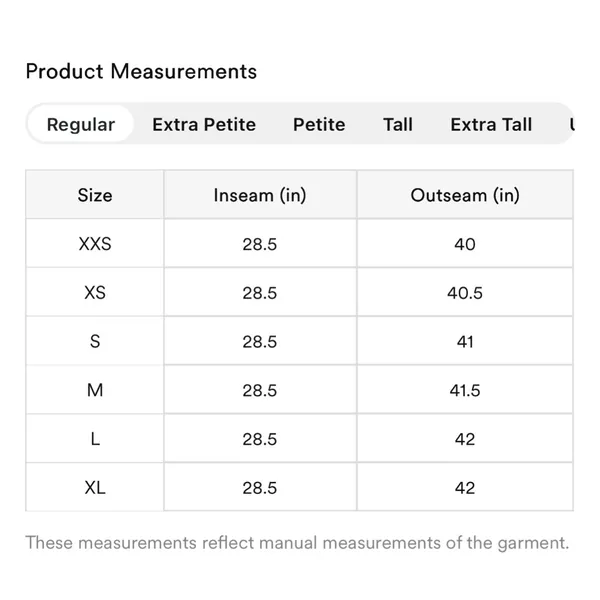Select the Regular fit tab
Image resolution: width=600 pixels, height=600 pixels.
[x=81, y=124]
